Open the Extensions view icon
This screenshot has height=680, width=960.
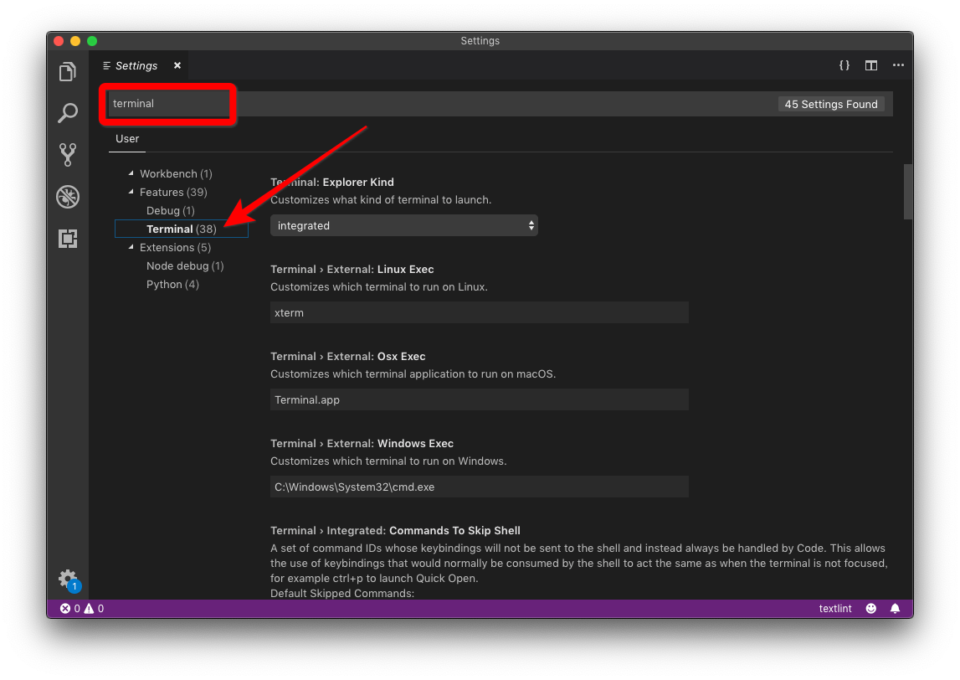67,239
